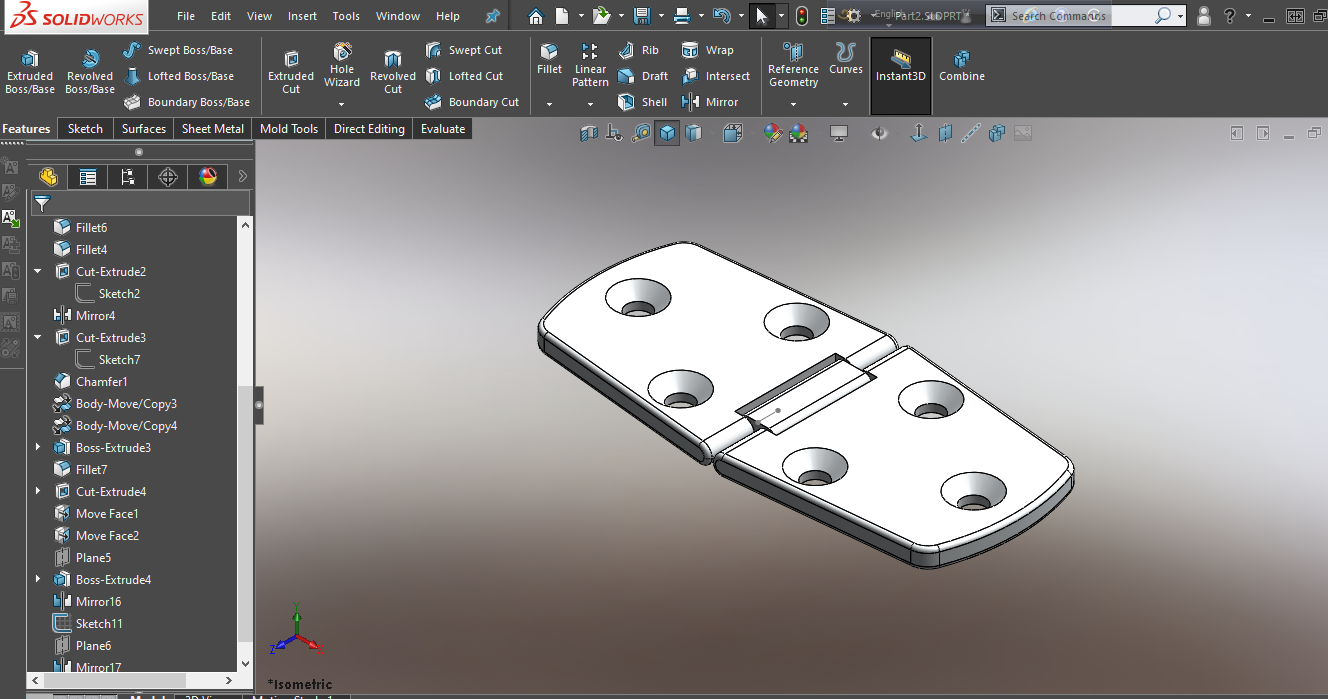
Task: Open the DimXpertManager tab icon
Action: point(168,177)
